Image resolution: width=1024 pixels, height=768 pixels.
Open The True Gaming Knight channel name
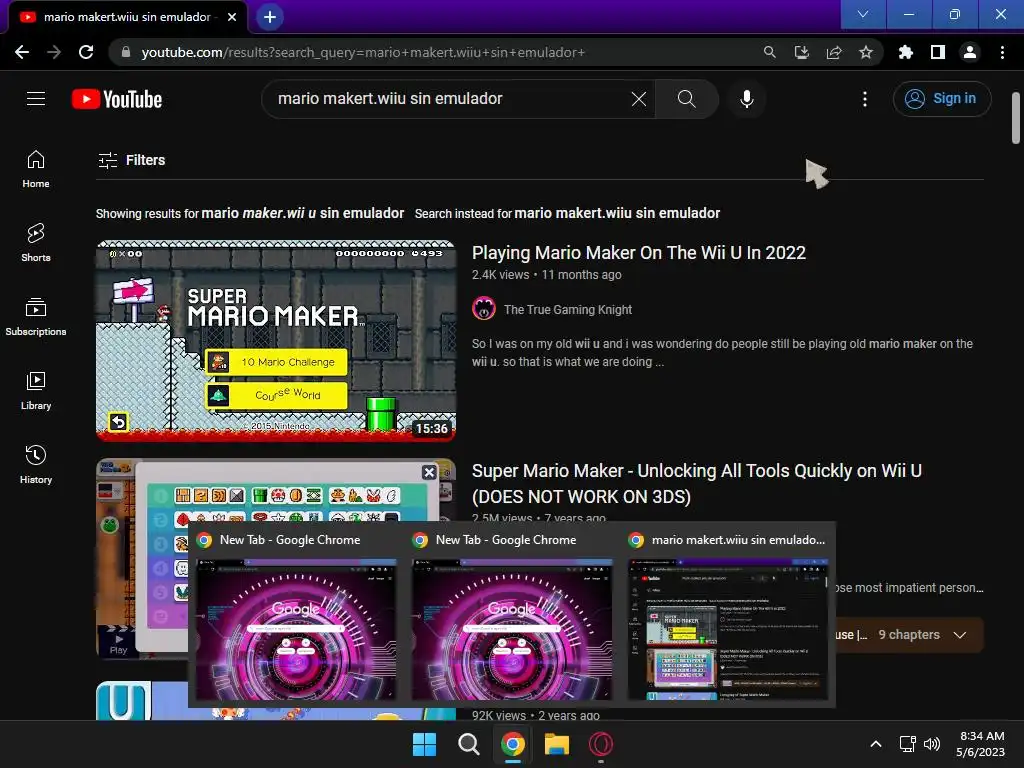(568, 310)
